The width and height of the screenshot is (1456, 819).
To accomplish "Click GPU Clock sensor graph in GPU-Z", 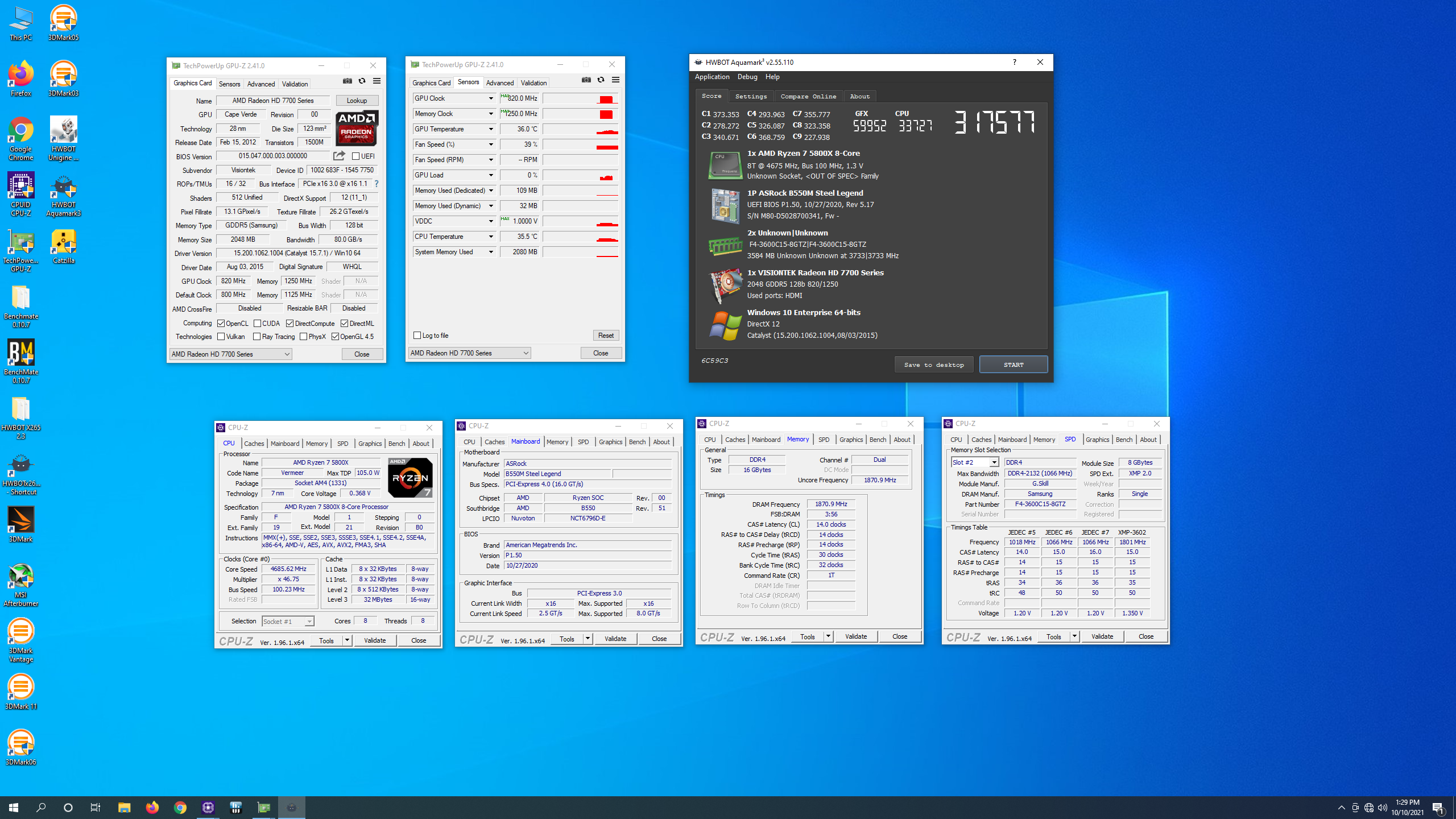I will click(581, 98).
